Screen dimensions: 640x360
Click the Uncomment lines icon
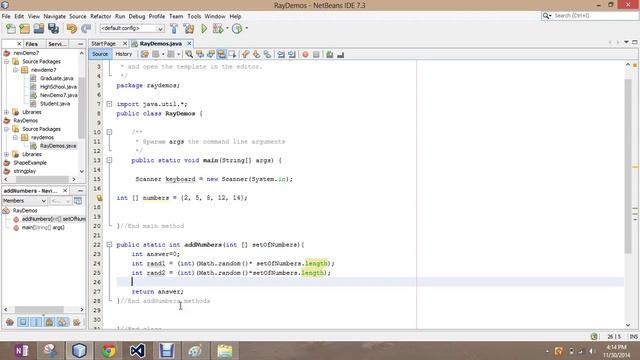(340, 54)
